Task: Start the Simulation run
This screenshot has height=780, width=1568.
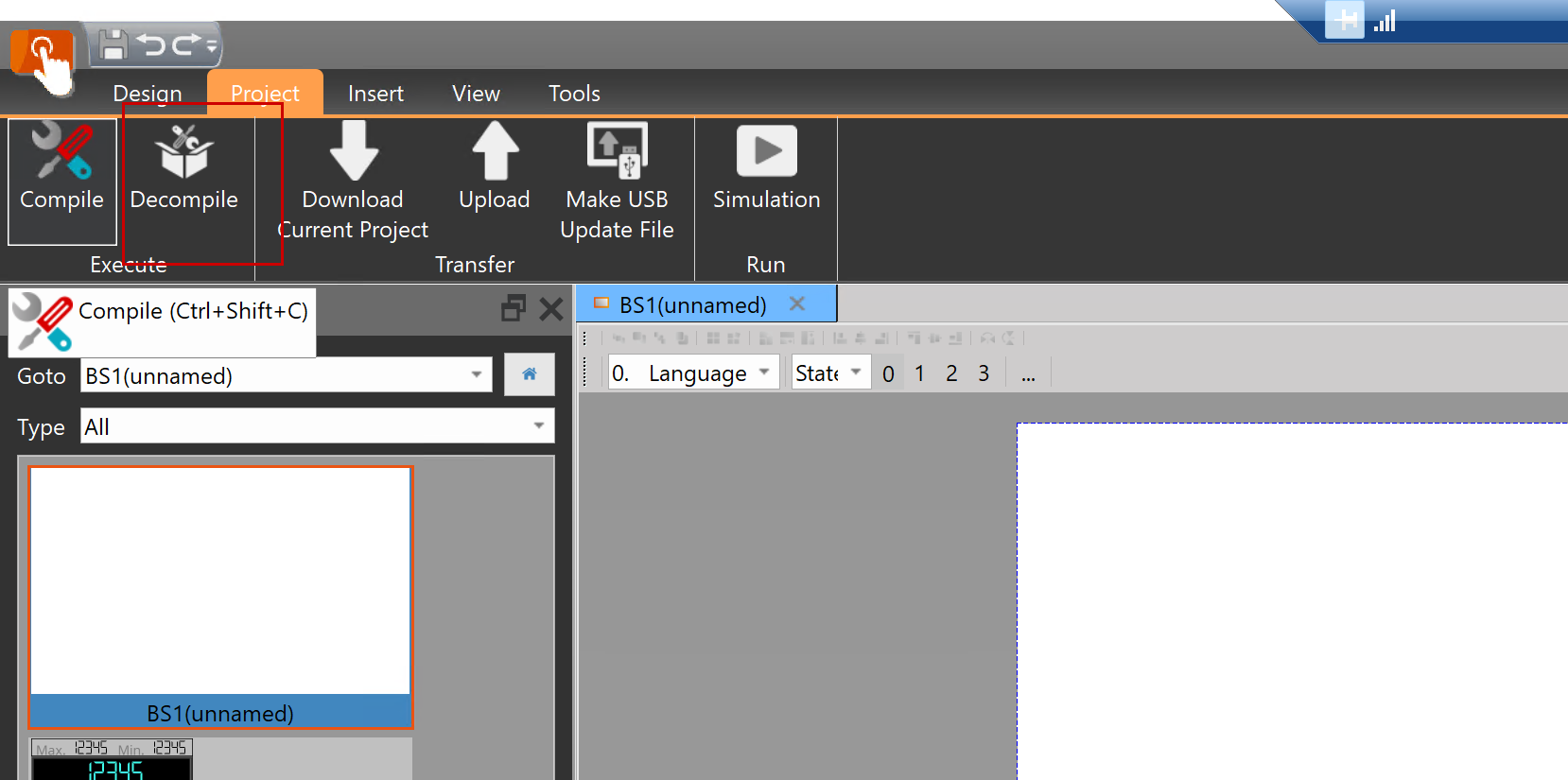Action: (766, 151)
